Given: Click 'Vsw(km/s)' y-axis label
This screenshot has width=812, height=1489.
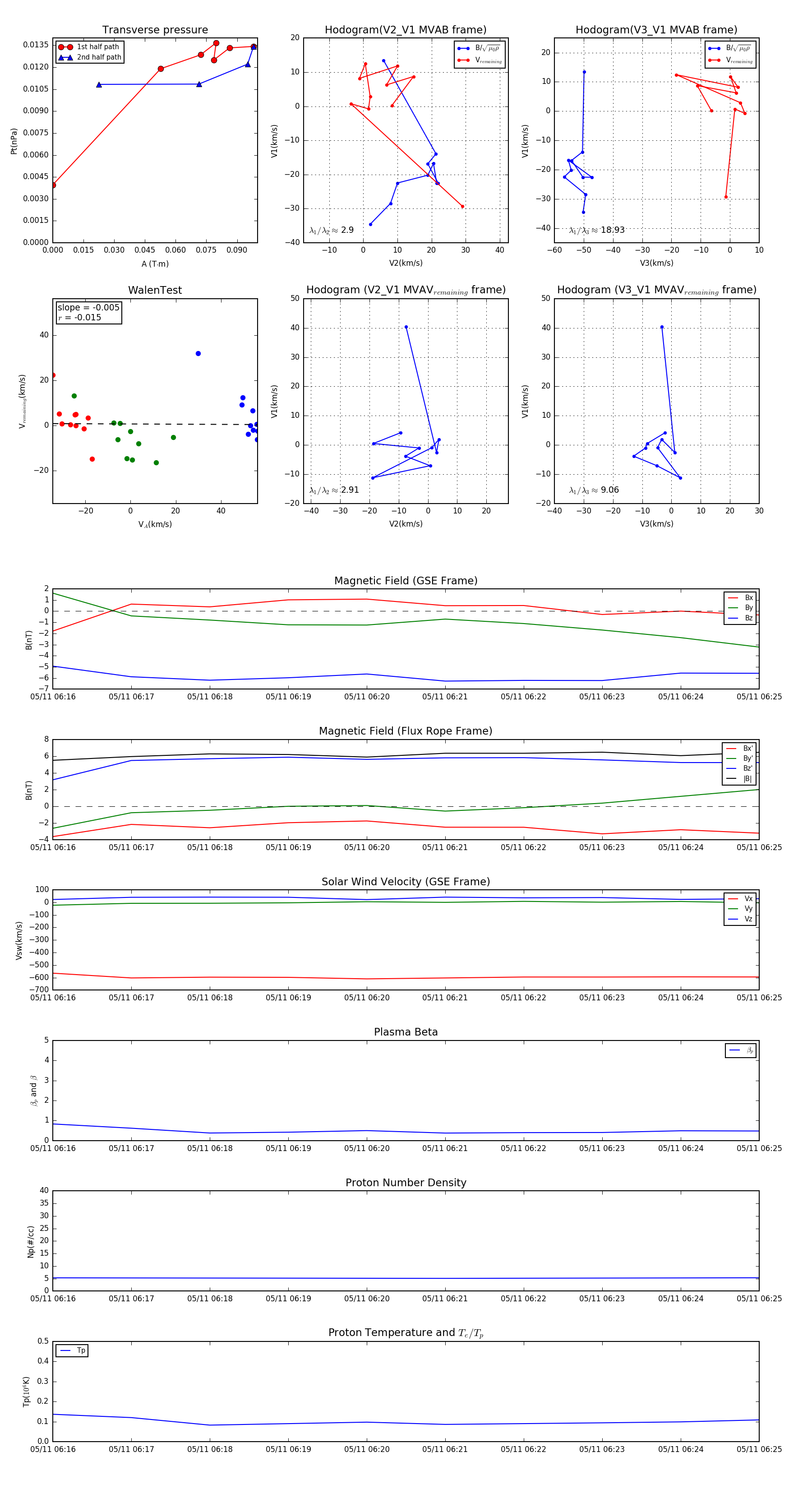Looking at the screenshot, I should click(19, 940).
